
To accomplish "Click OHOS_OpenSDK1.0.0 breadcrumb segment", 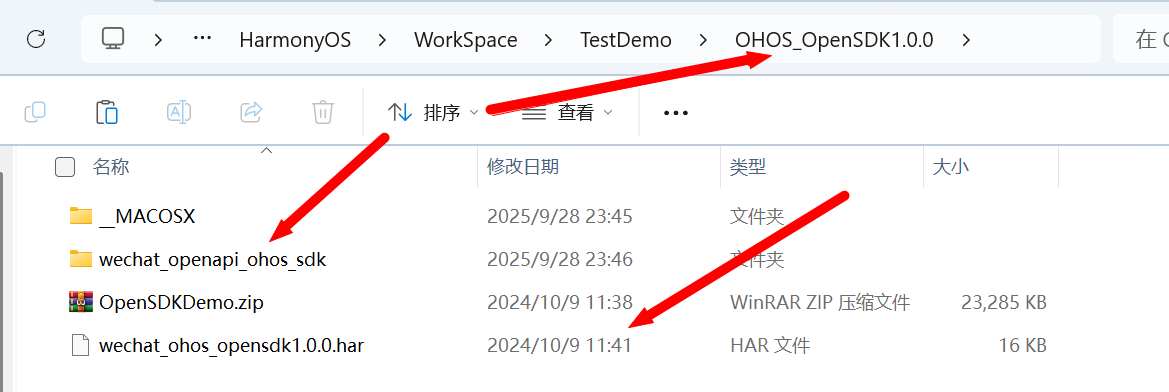I will point(834,39).
